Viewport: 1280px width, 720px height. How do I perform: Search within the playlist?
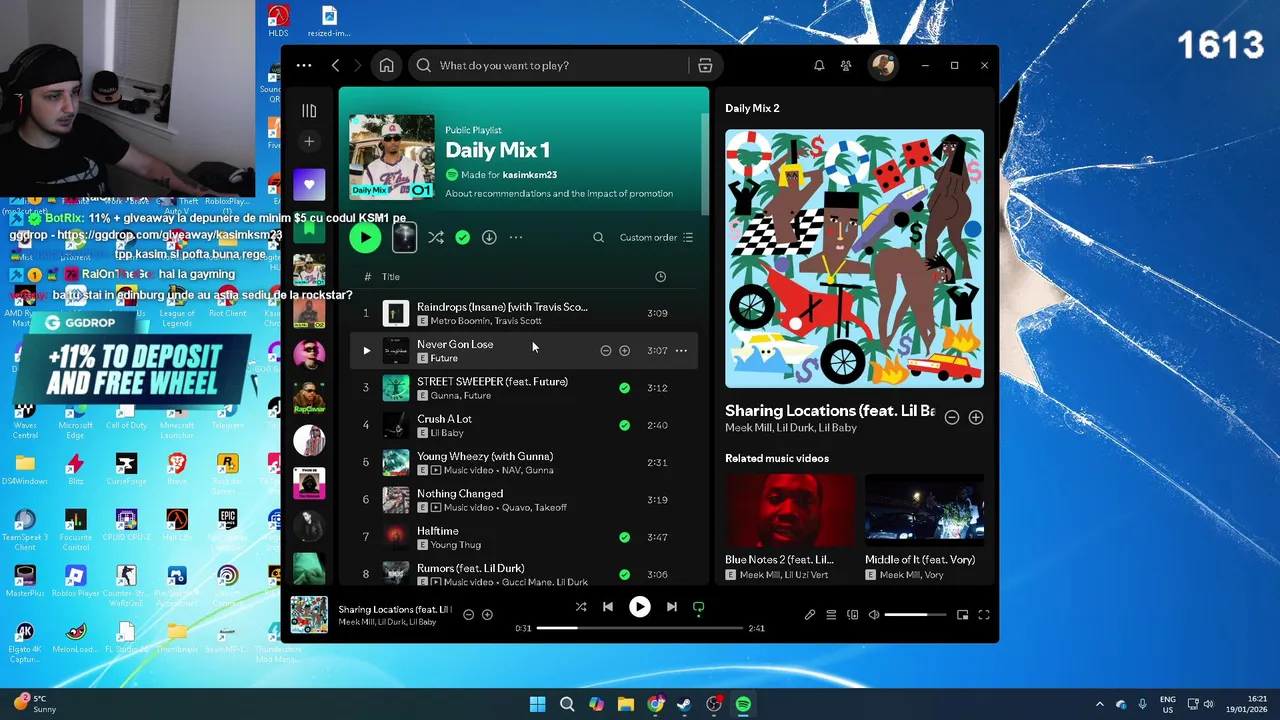pyautogui.click(x=598, y=237)
